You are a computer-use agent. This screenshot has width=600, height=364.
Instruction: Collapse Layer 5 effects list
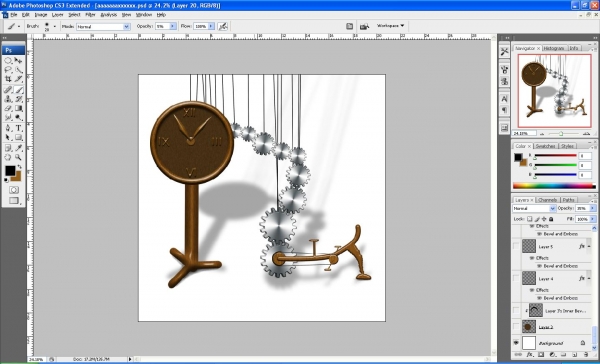[589, 246]
